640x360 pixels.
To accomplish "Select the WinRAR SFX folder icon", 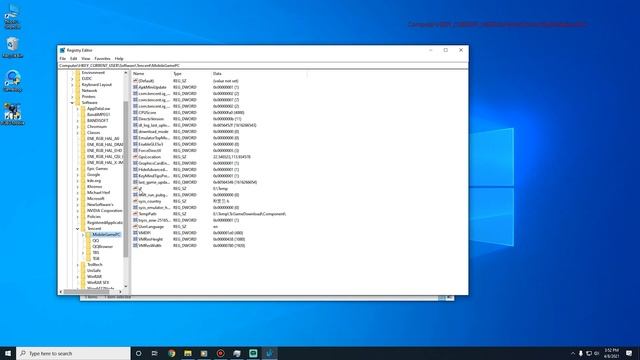I will coord(83,282).
